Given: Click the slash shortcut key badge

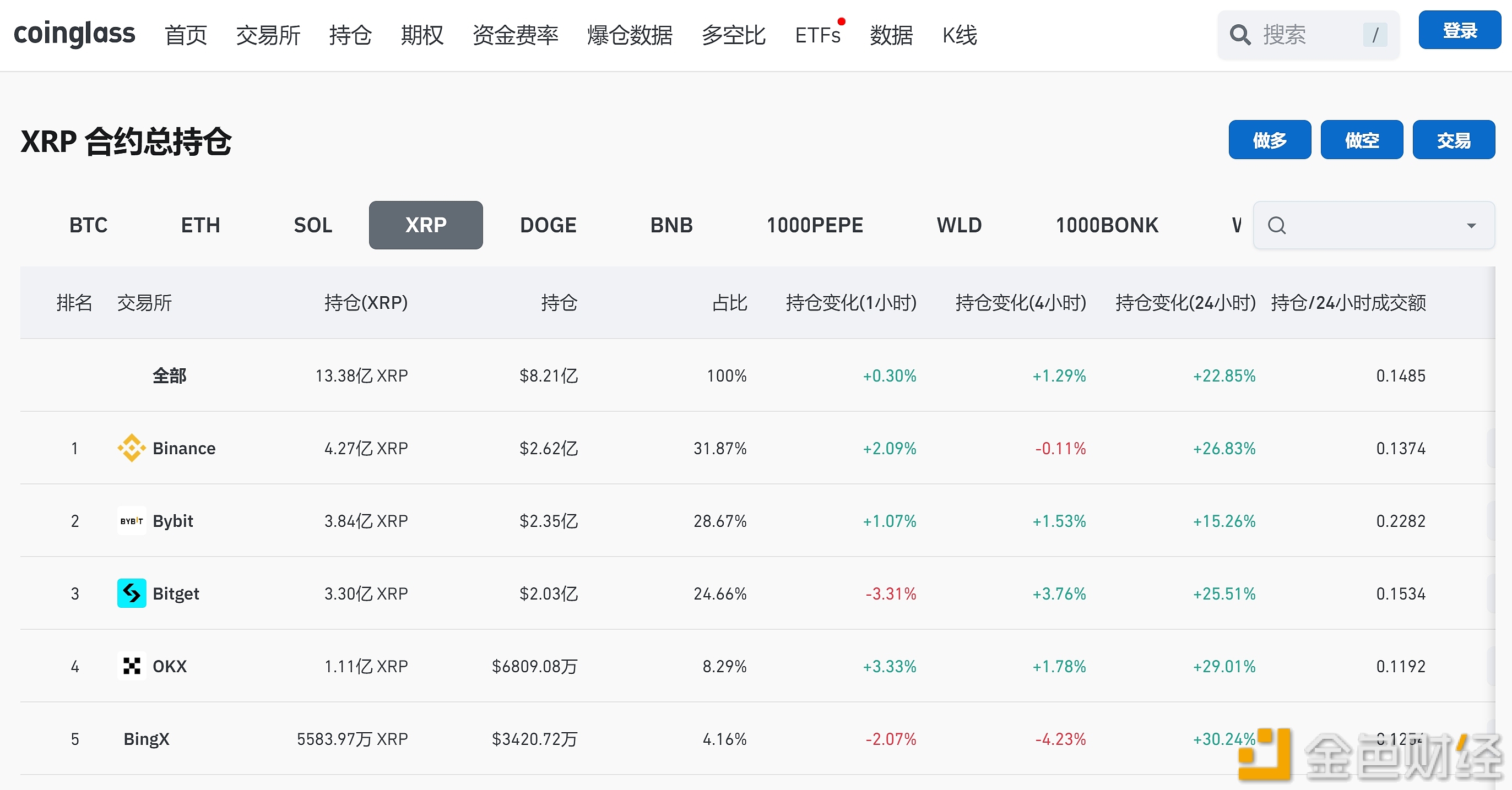Looking at the screenshot, I should 1375,35.
